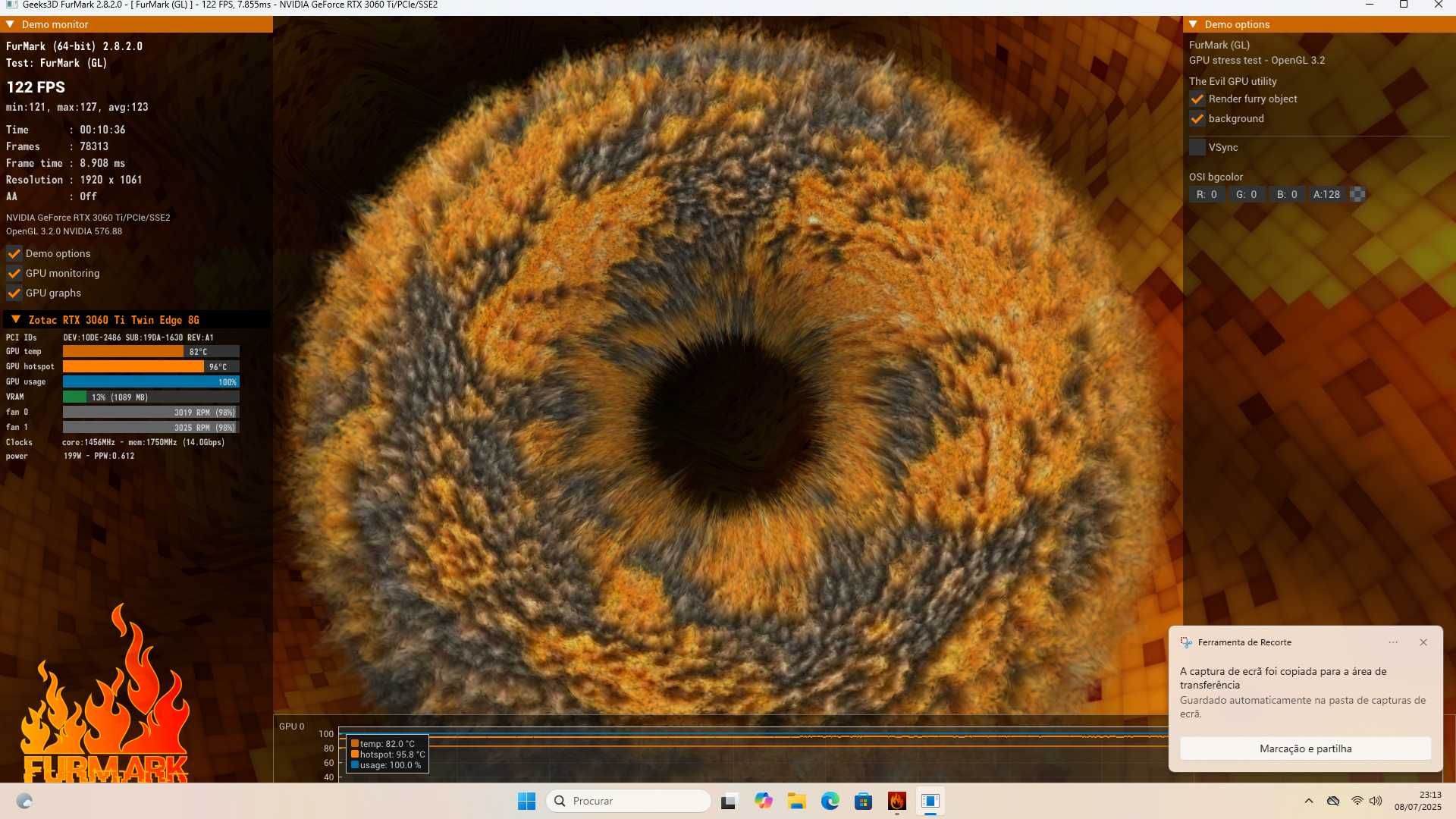Viewport: 1456px width, 819px height.
Task: Open the Windows Start menu
Action: [x=526, y=801]
